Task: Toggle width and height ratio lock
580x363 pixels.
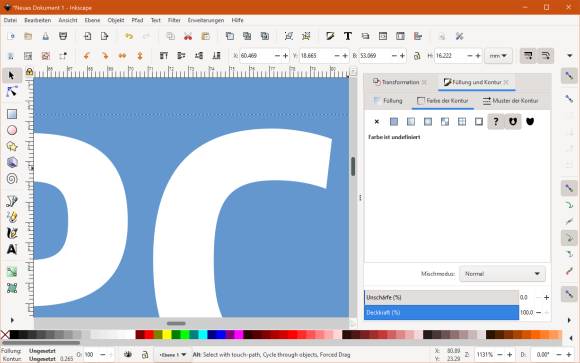Action: coord(417,56)
